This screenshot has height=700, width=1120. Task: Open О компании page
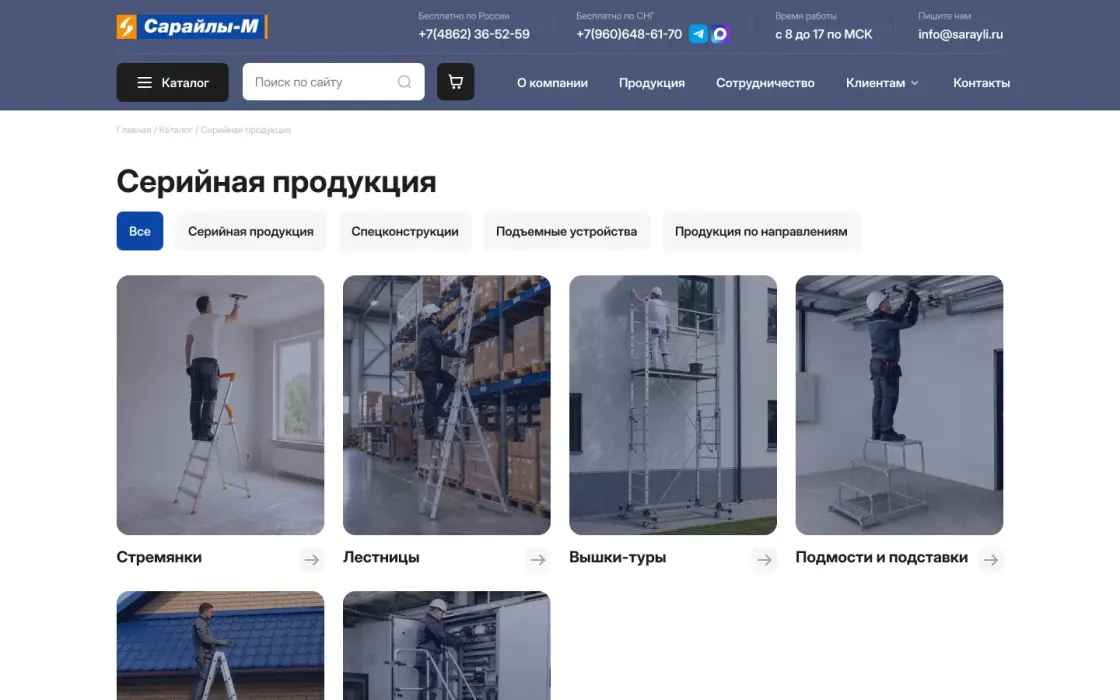pyautogui.click(x=552, y=83)
